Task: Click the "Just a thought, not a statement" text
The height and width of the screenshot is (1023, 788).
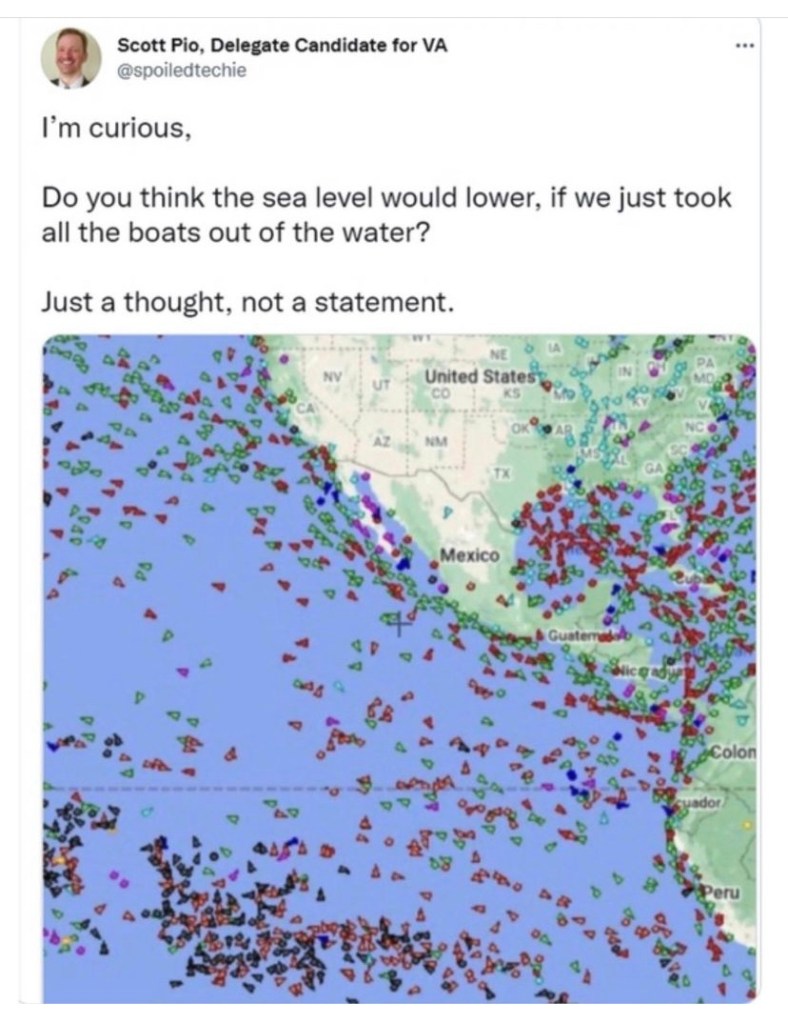Action: point(248,299)
